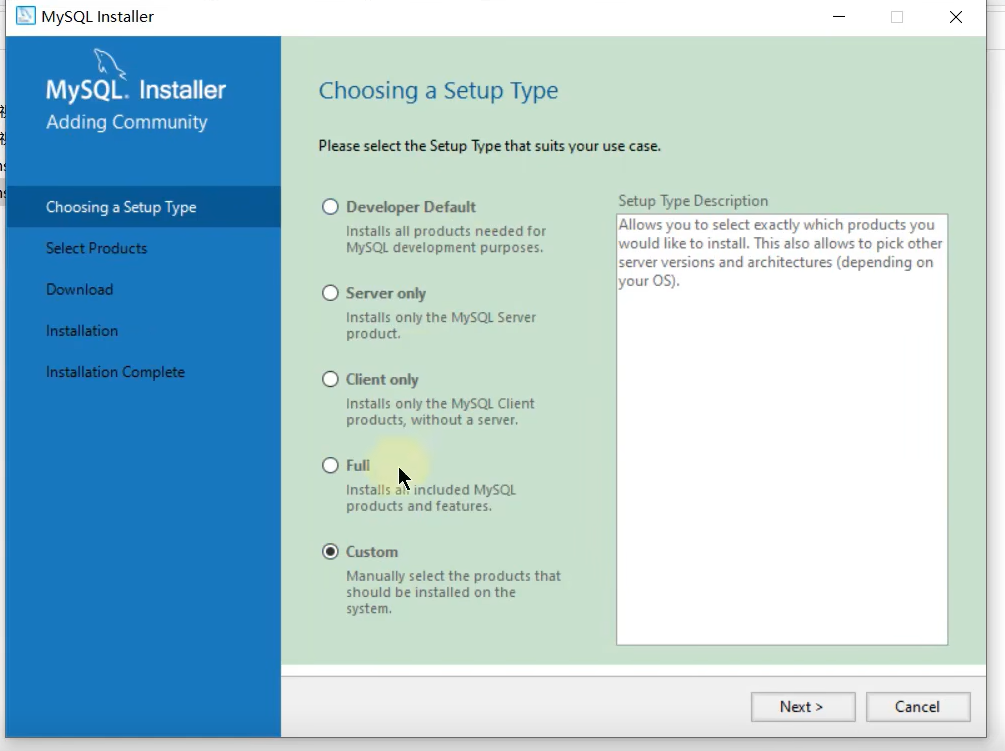Minimize the MySQL Installer window
This screenshot has height=751, width=1005.
838,17
